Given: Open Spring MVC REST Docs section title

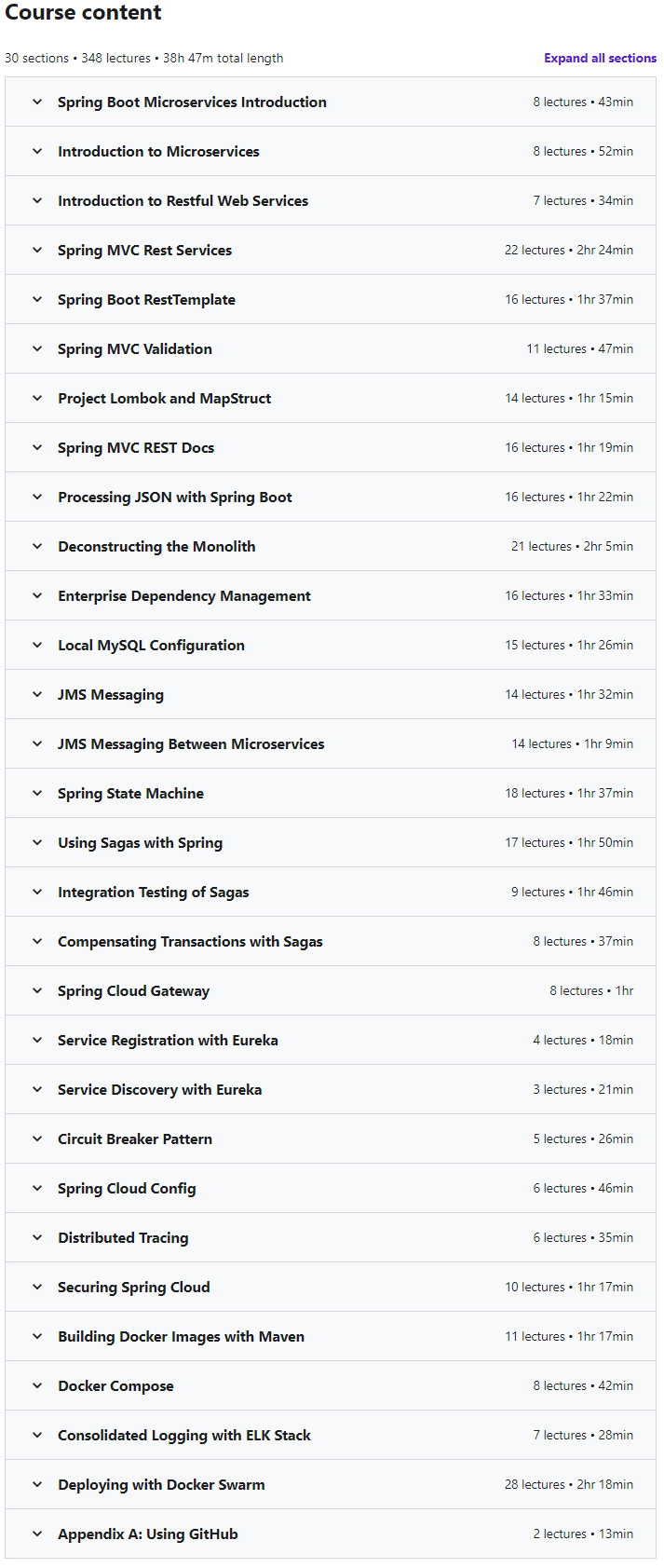Looking at the screenshot, I should [x=136, y=447].
